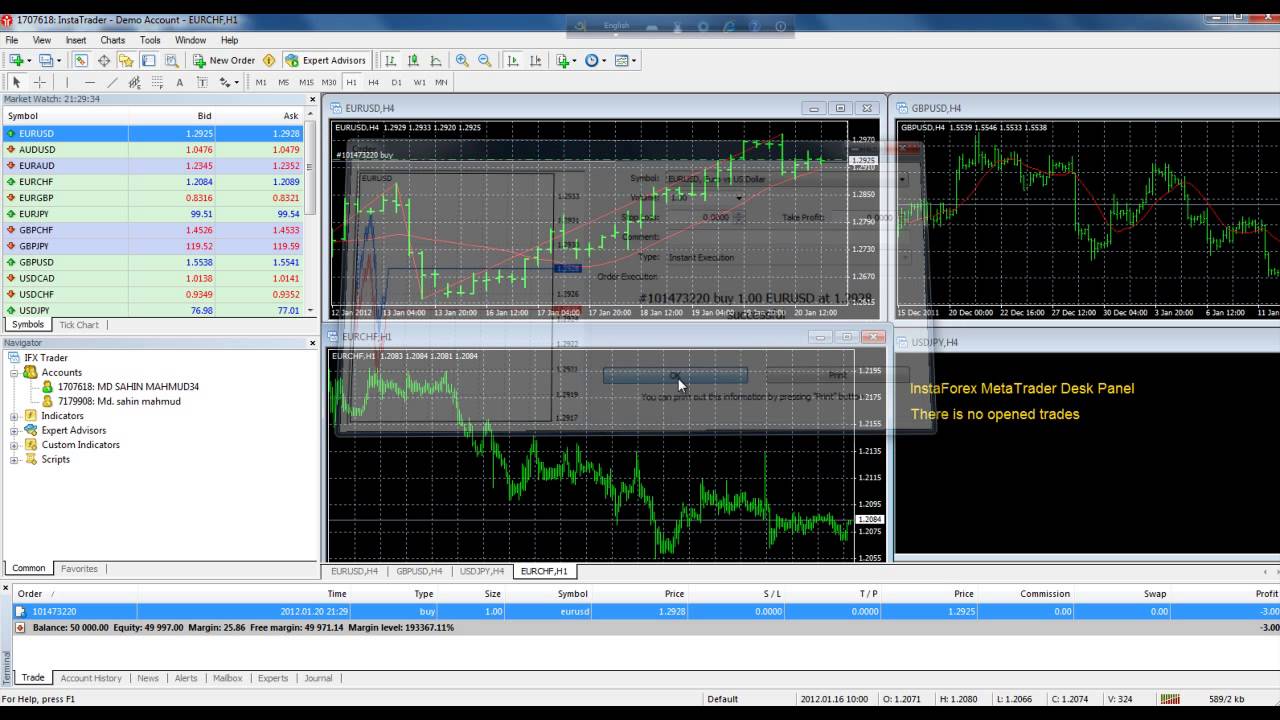The image size is (1280, 720).
Task: Switch chart to candlesticks type
Action: [x=413, y=60]
